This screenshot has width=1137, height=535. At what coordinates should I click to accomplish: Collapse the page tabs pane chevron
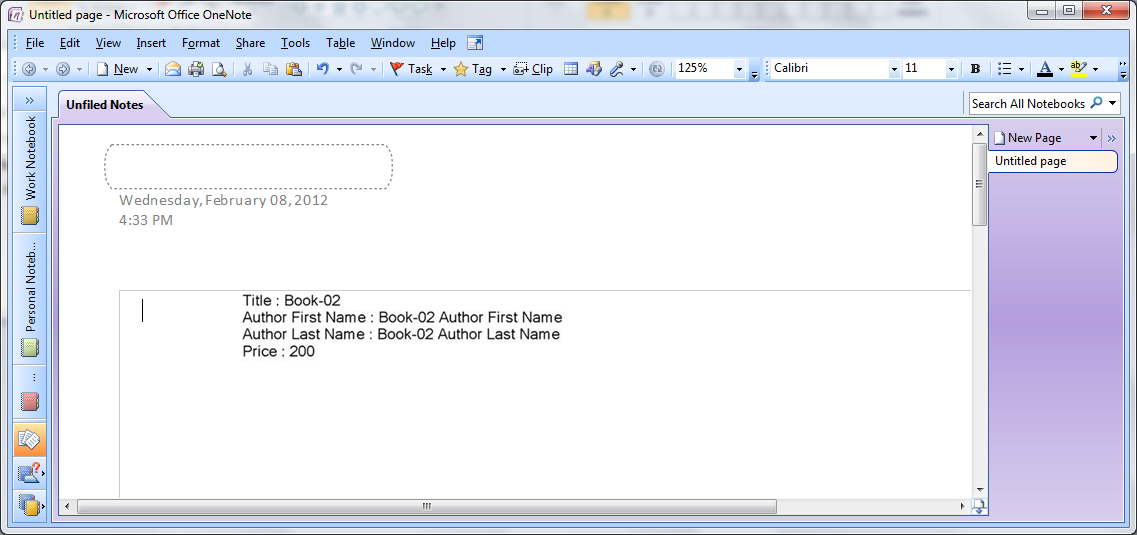pyautogui.click(x=1112, y=138)
